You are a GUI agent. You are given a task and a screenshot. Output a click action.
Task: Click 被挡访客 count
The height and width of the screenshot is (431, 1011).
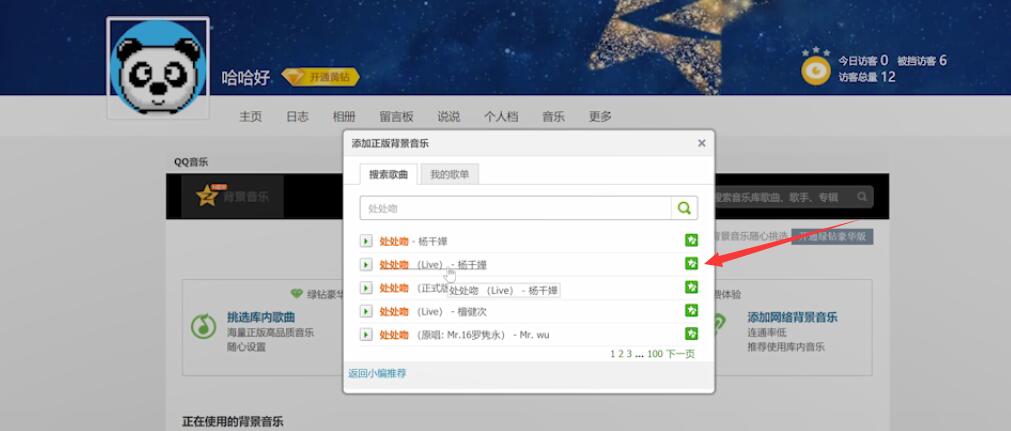pyautogui.click(x=922, y=61)
